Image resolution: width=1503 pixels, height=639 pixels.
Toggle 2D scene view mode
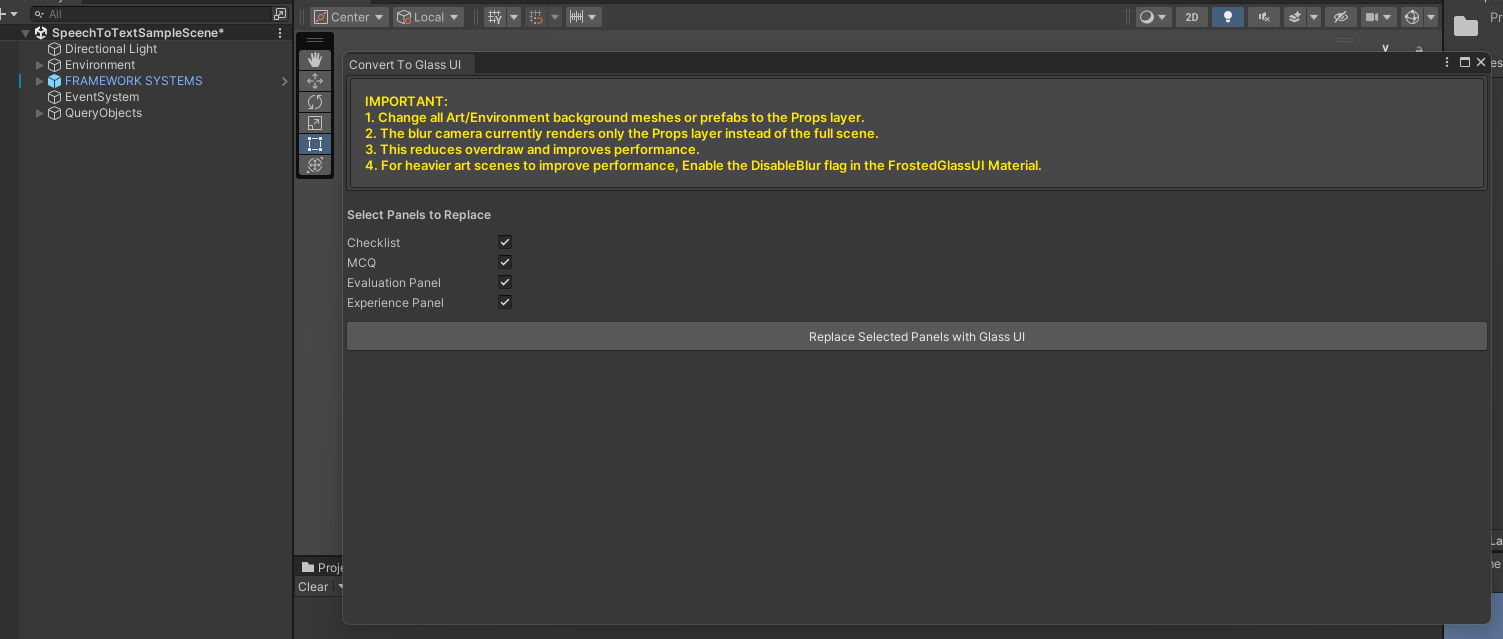(1192, 17)
